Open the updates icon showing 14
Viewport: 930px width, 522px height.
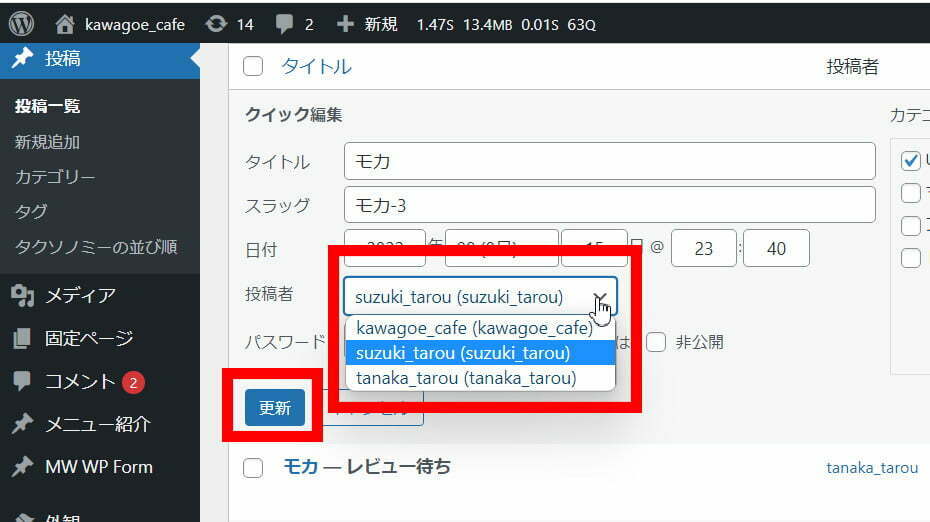coord(216,24)
